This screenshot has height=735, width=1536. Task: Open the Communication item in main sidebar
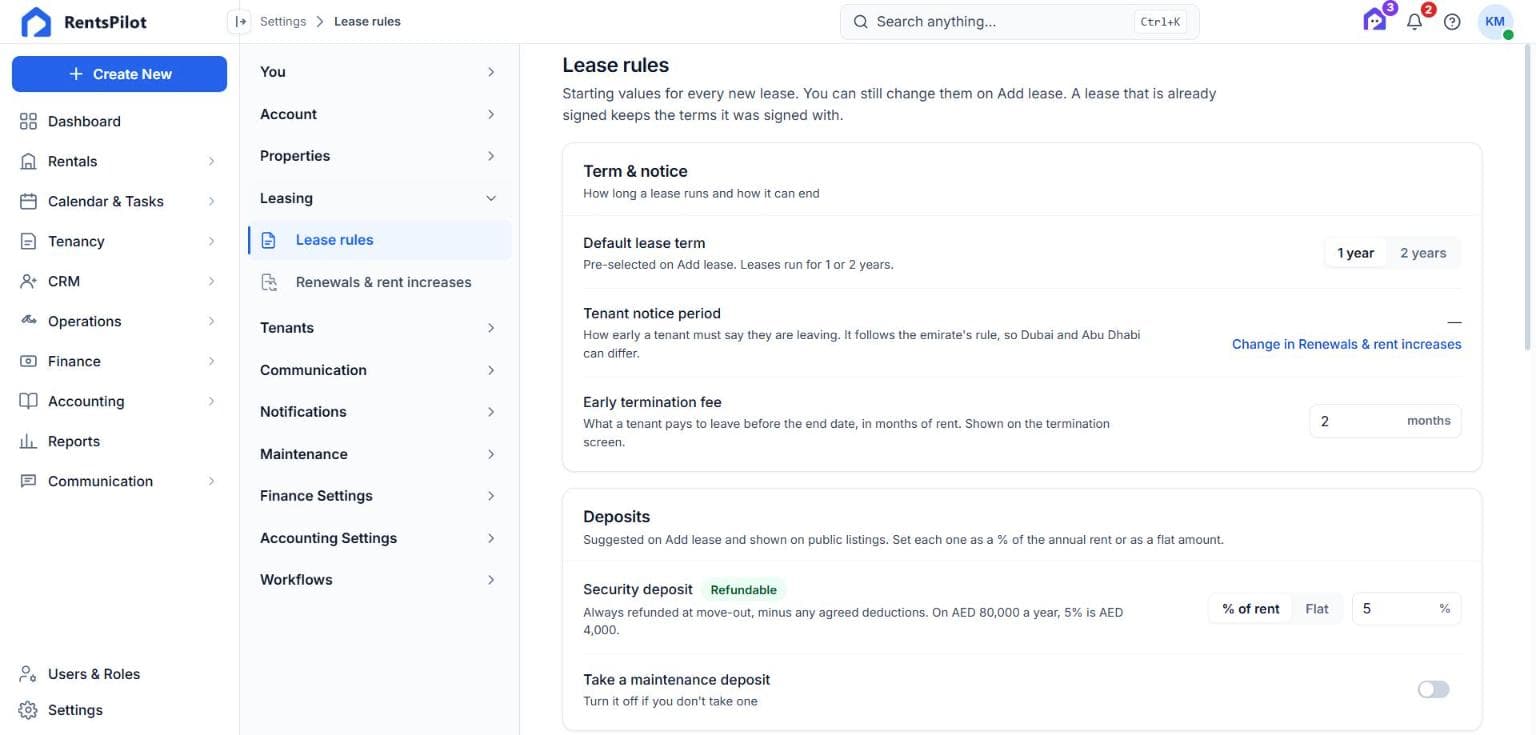point(119,481)
